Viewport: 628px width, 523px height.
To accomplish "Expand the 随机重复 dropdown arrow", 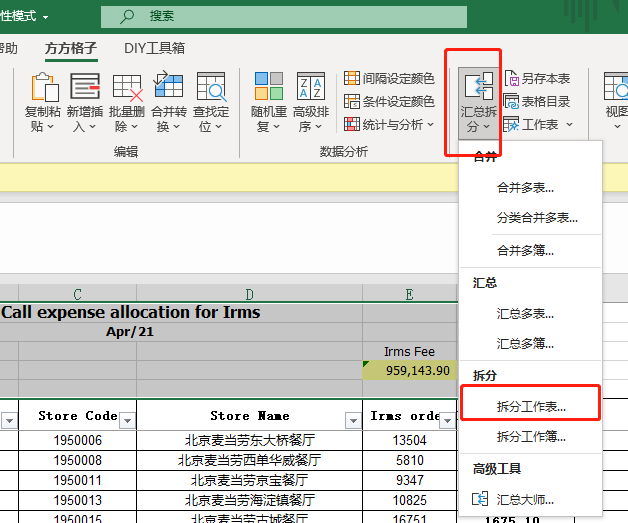I will click(x=277, y=127).
